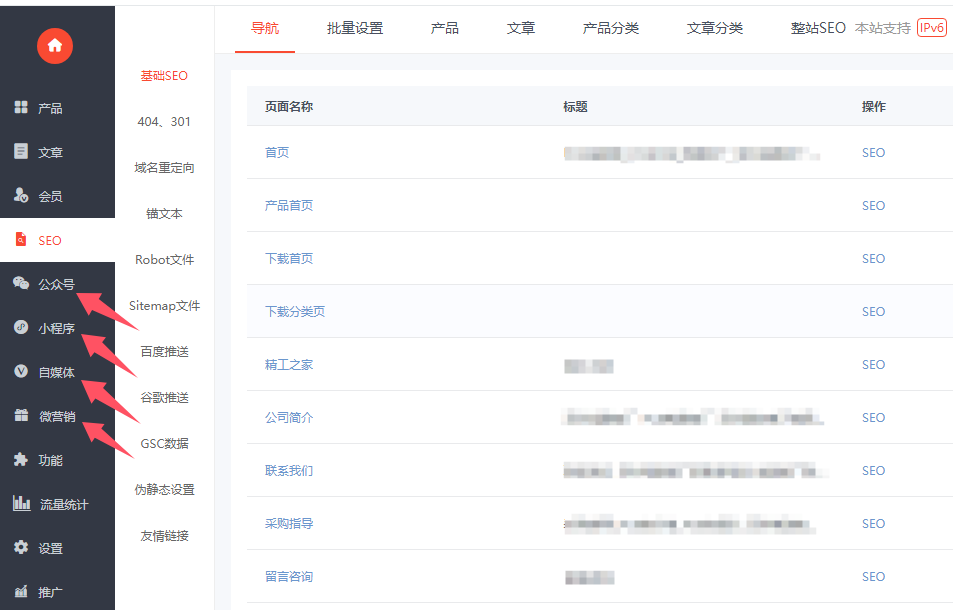Viewport: 953px width, 610px height.
Task: Switch to the 产品分类 tab
Action: point(611,28)
